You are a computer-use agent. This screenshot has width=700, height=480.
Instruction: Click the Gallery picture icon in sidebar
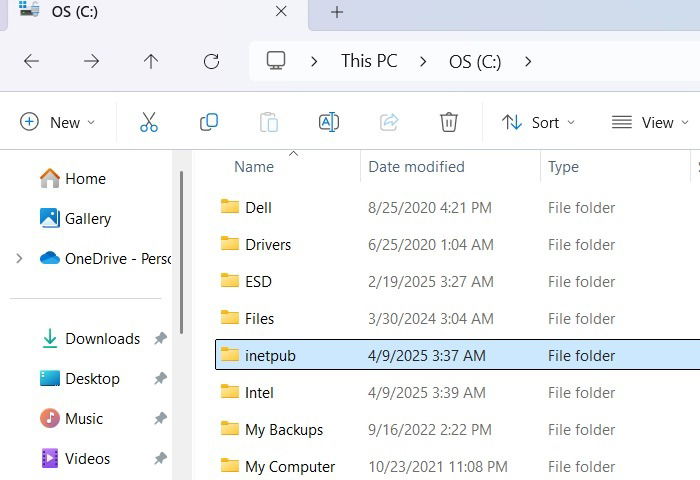coord(50,218)
